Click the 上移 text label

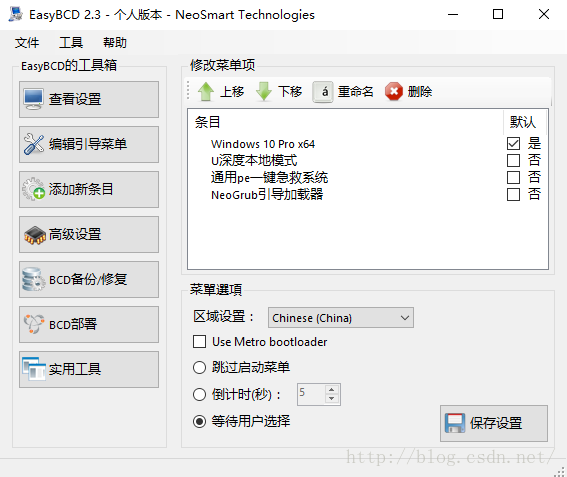point(232,91)
